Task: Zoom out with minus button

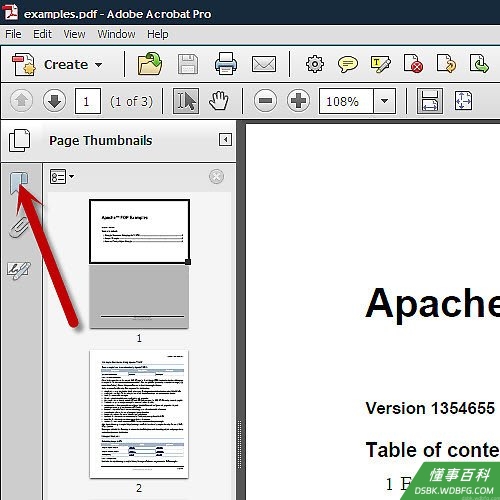Action: pyautogui.click(x=265, y=101)
